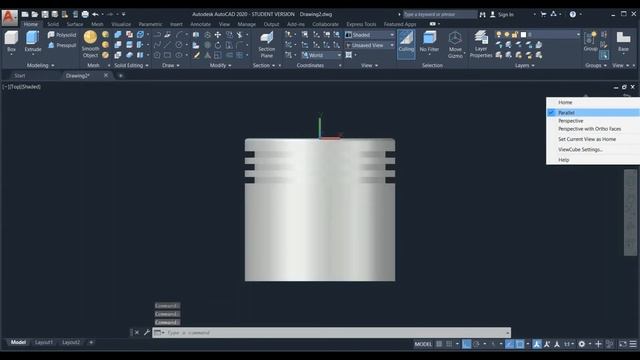Click the Autodesk App Store cart icon

(x=543, y=14)
